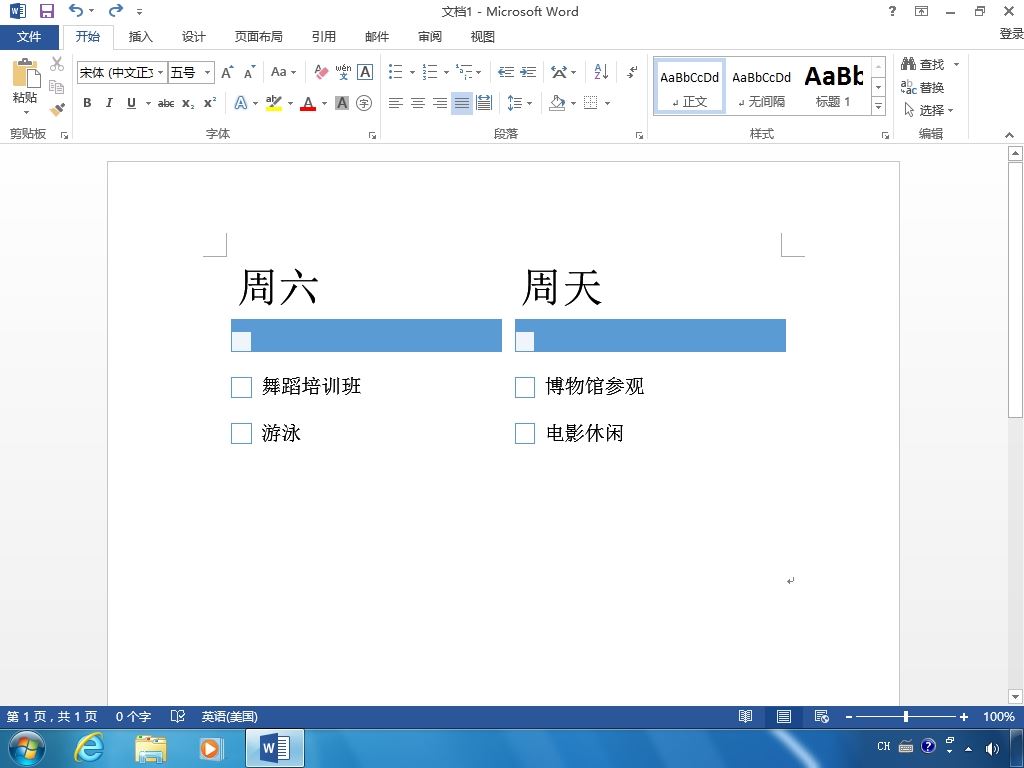Click the 替换 replace button
This screenshot has height=768, width=1024.
coord(923,87)
